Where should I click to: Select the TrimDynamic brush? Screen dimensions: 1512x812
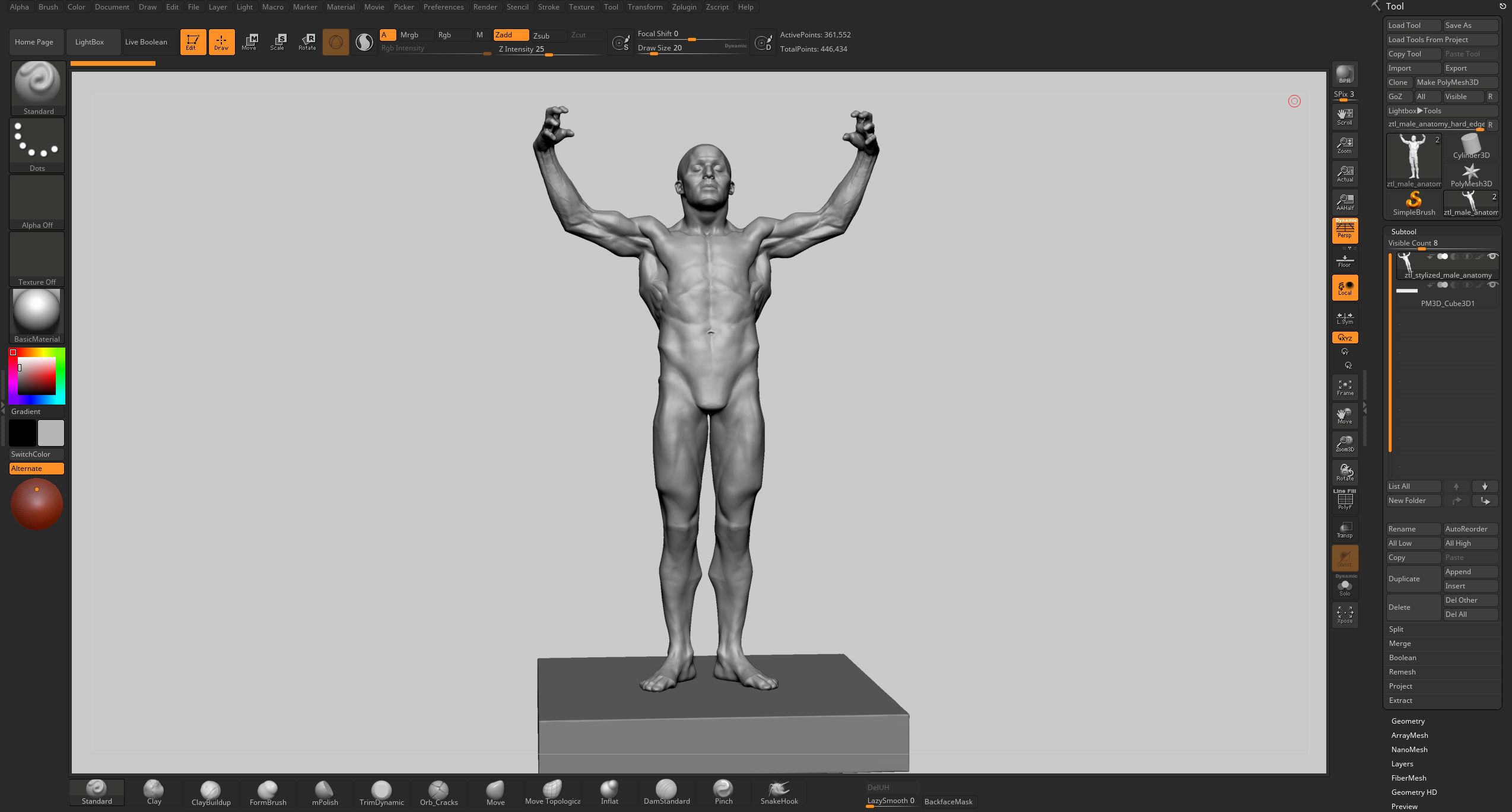pos(382,792)
